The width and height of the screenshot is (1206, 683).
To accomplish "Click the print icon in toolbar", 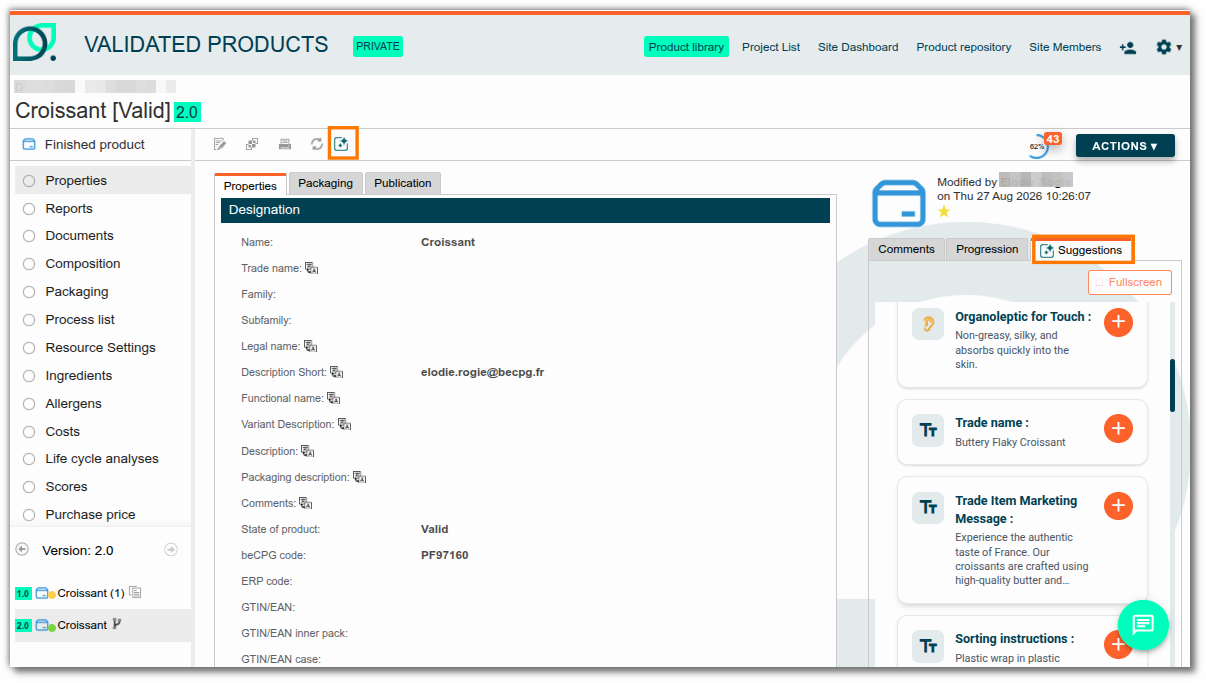I will pos(285,144).
